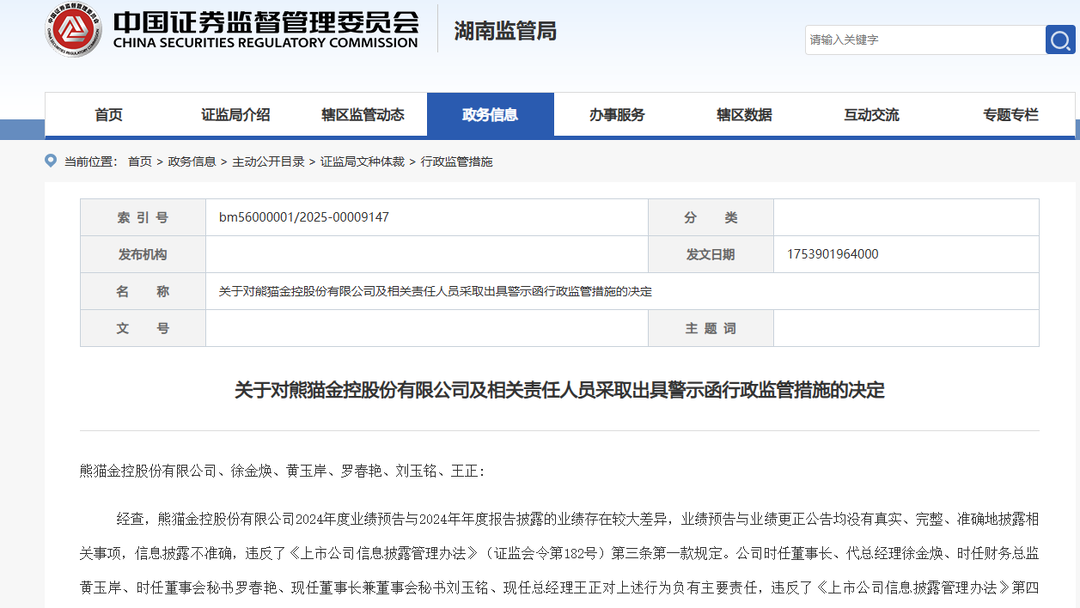Go to 证监局文种体裁 in the breadcrumb
1080x608 pixels.
pyautogui.click(x=362, y=162)
